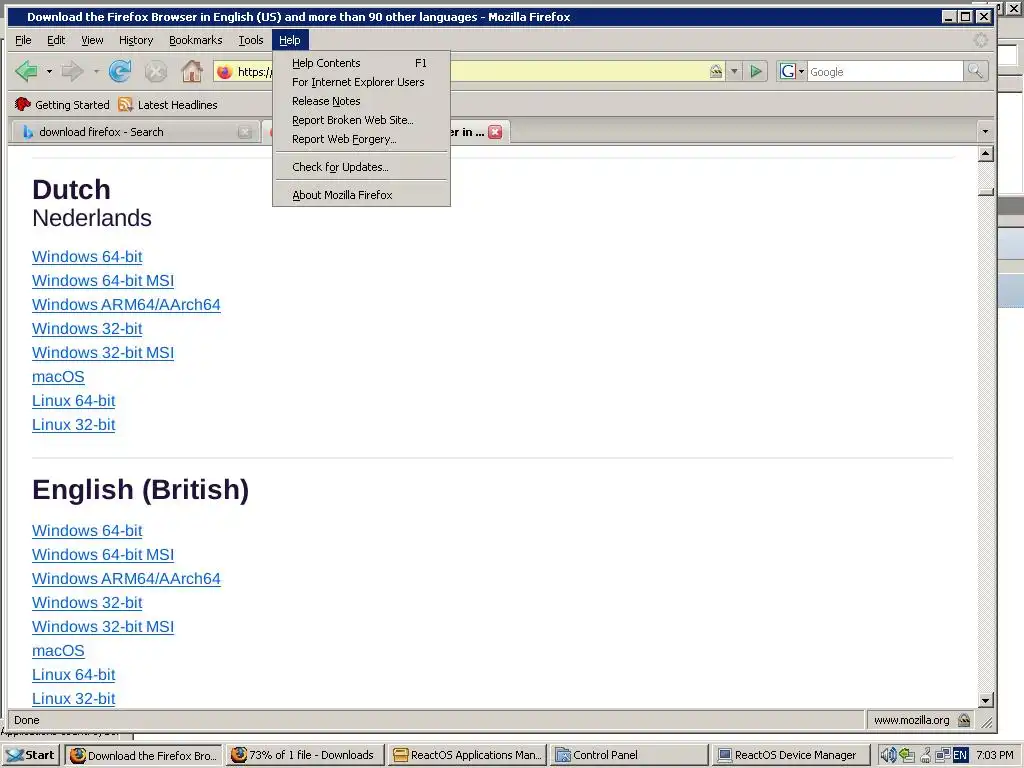Click the Firefox site icon in address bar
The image size is (1024, 768).
225,72
